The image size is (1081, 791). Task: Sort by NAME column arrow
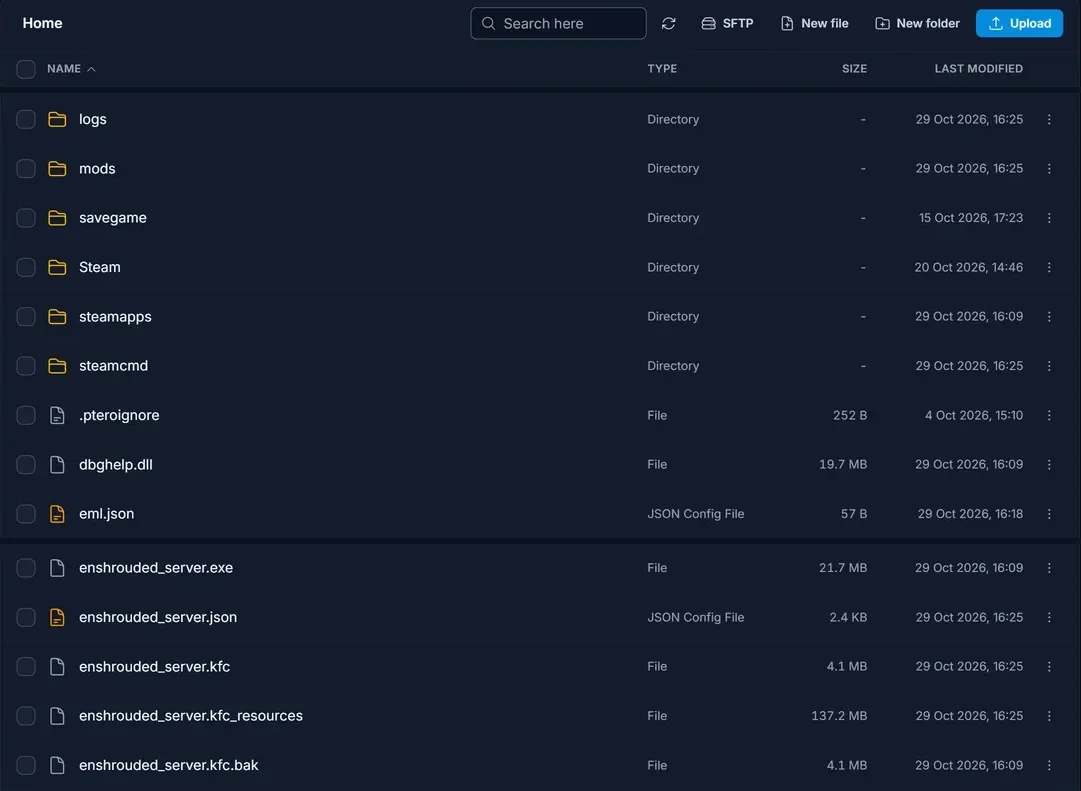[x=91, y=69]
